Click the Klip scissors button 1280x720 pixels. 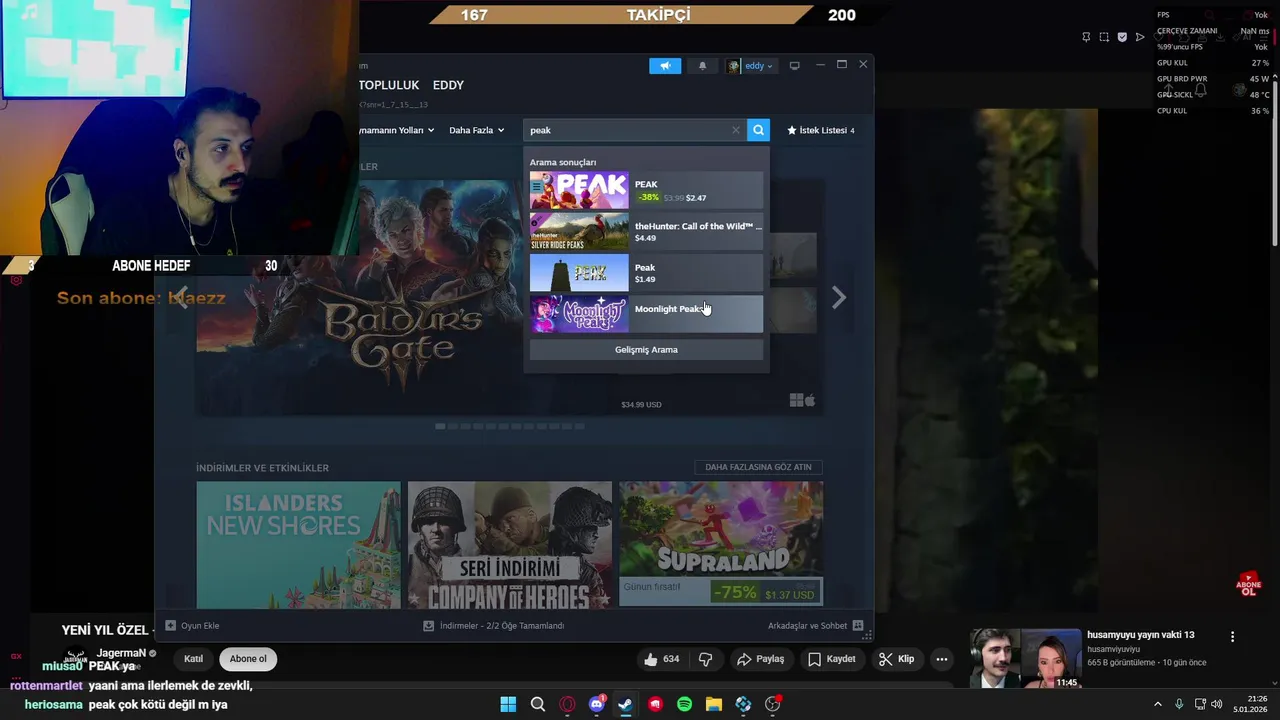(896, 659)
